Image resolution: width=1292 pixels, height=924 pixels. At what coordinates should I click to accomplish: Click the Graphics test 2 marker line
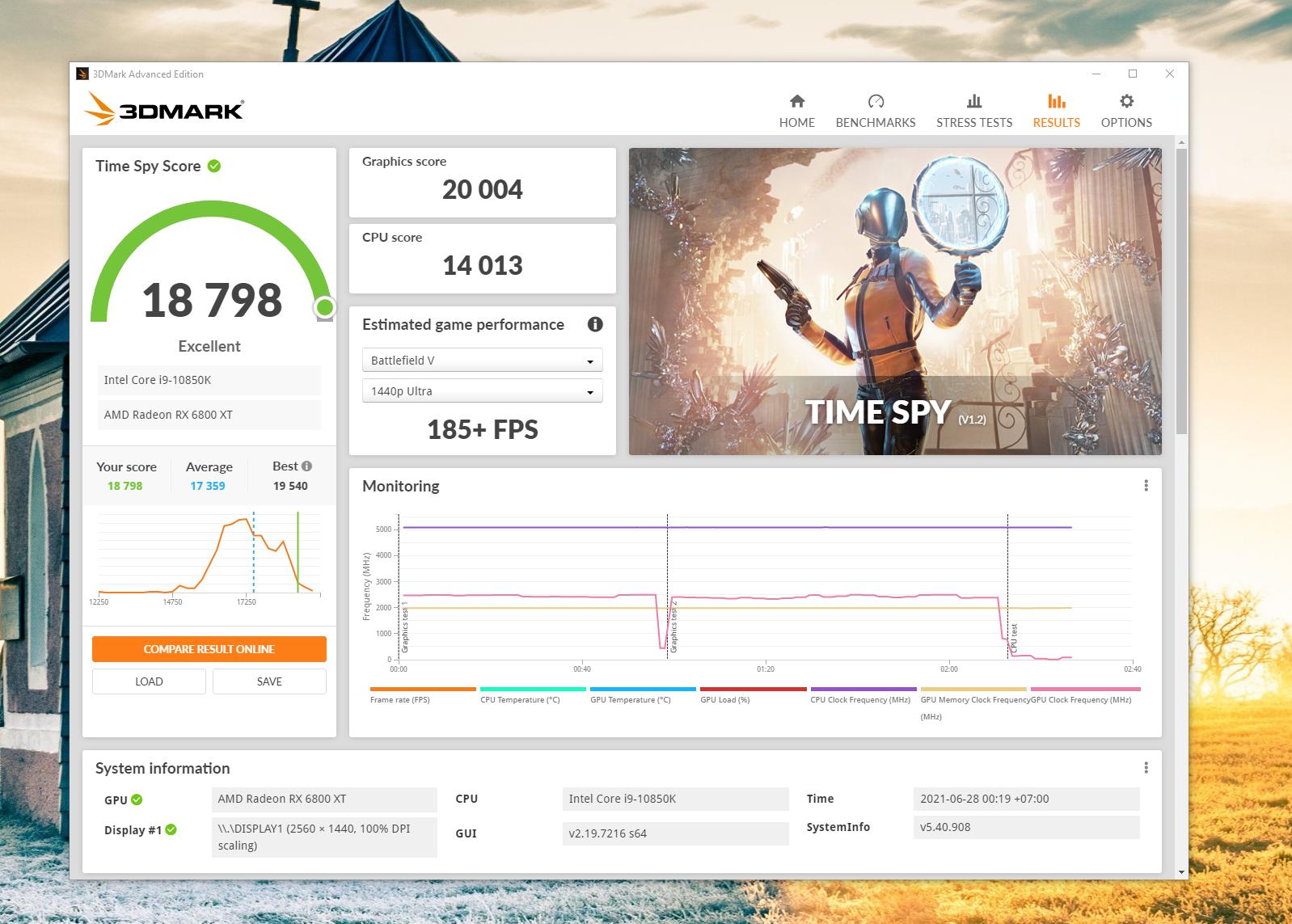(667, 587)
